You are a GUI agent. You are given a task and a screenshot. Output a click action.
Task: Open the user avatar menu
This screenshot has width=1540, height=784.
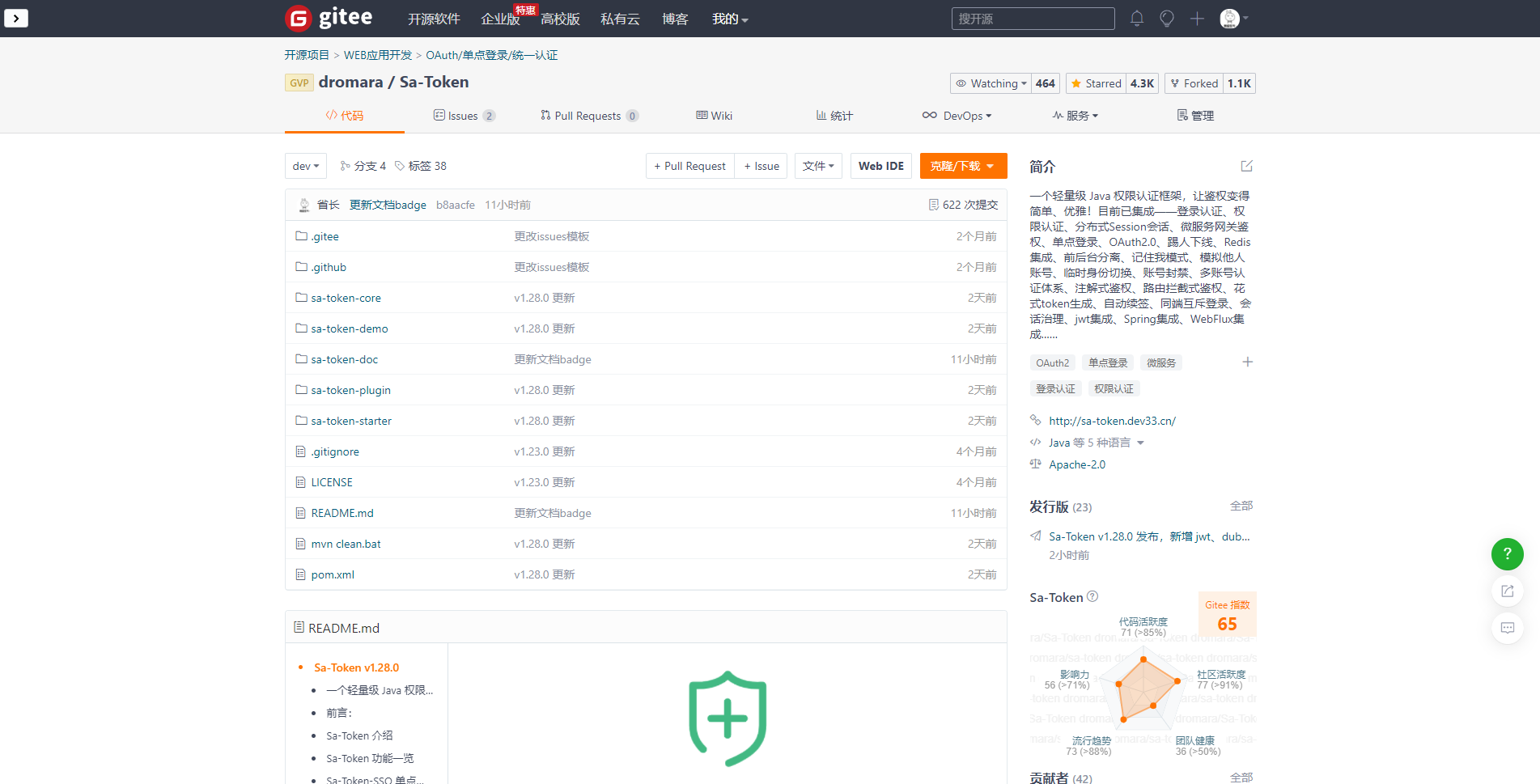tap(1233, 19)
